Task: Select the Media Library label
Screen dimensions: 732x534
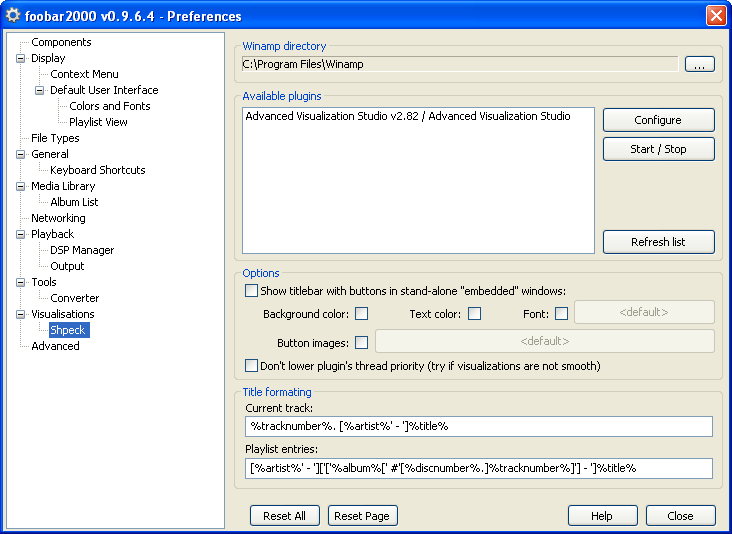Action: (x=63, y=186)
